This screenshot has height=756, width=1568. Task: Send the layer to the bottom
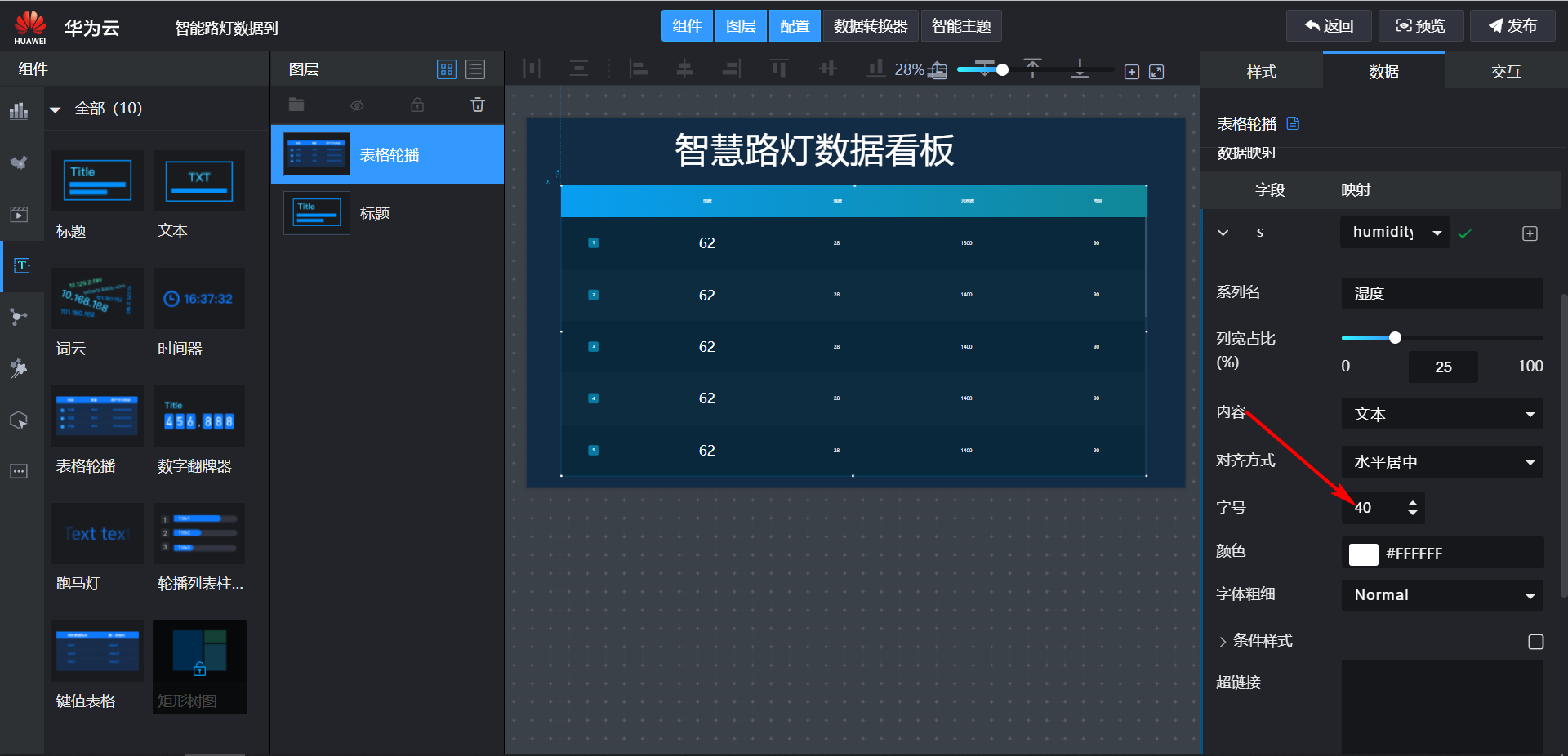click(1080, 69)
